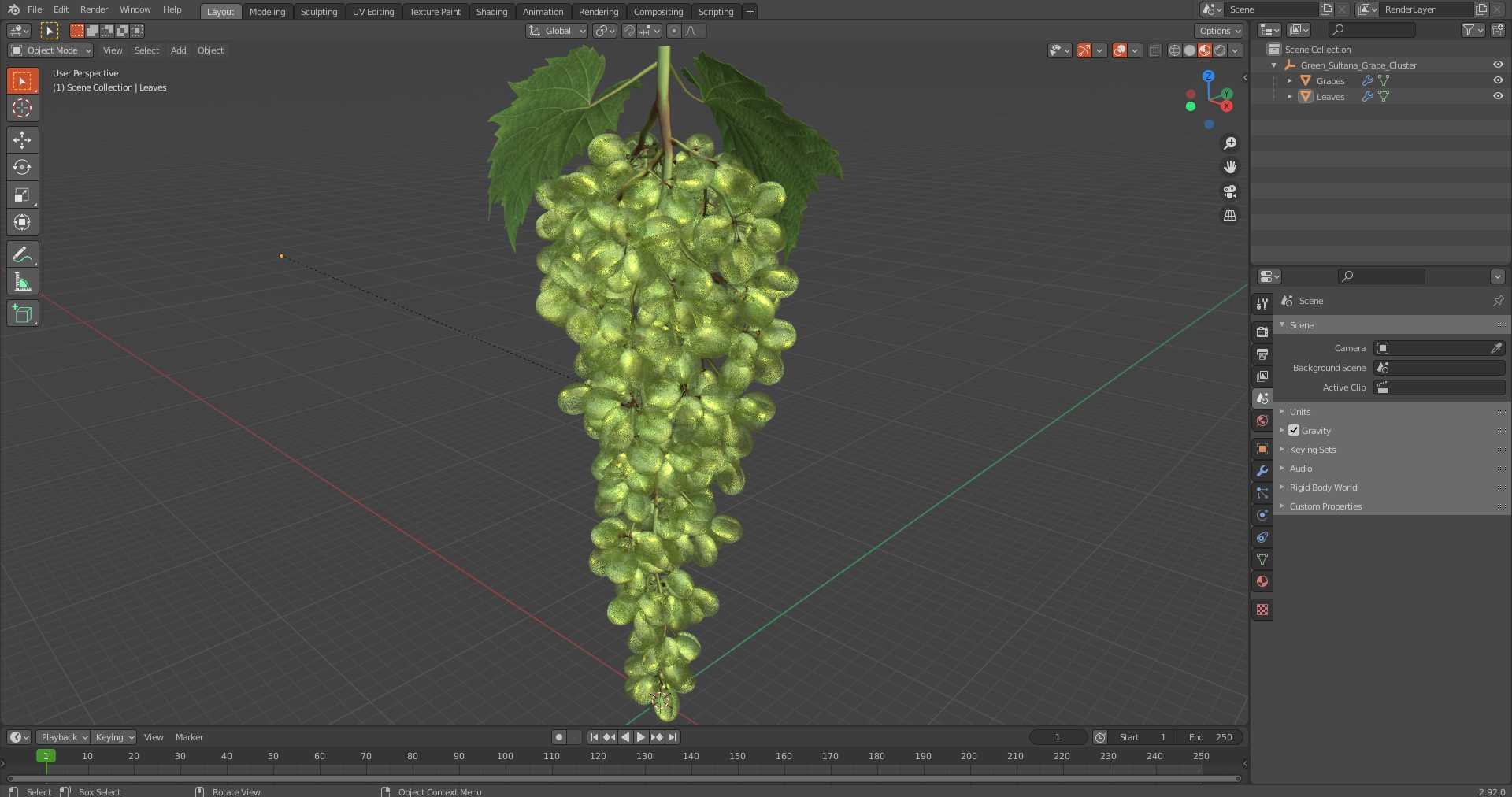Select the Select Box tool
Viewport: 1512px width, 797px height.
(x=22, y=80)
